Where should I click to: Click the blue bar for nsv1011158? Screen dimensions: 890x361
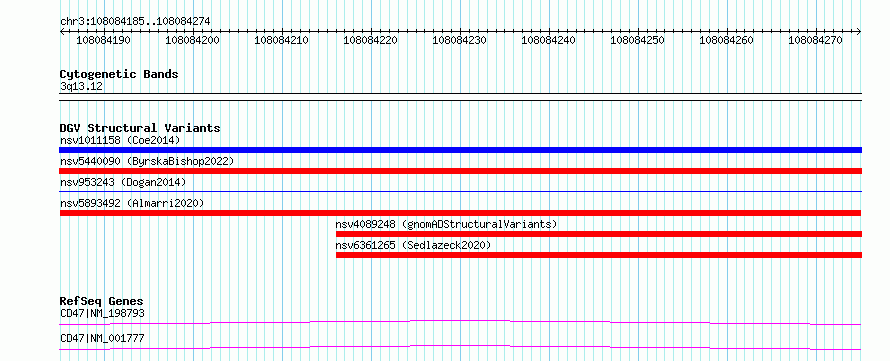pos(460,150)
